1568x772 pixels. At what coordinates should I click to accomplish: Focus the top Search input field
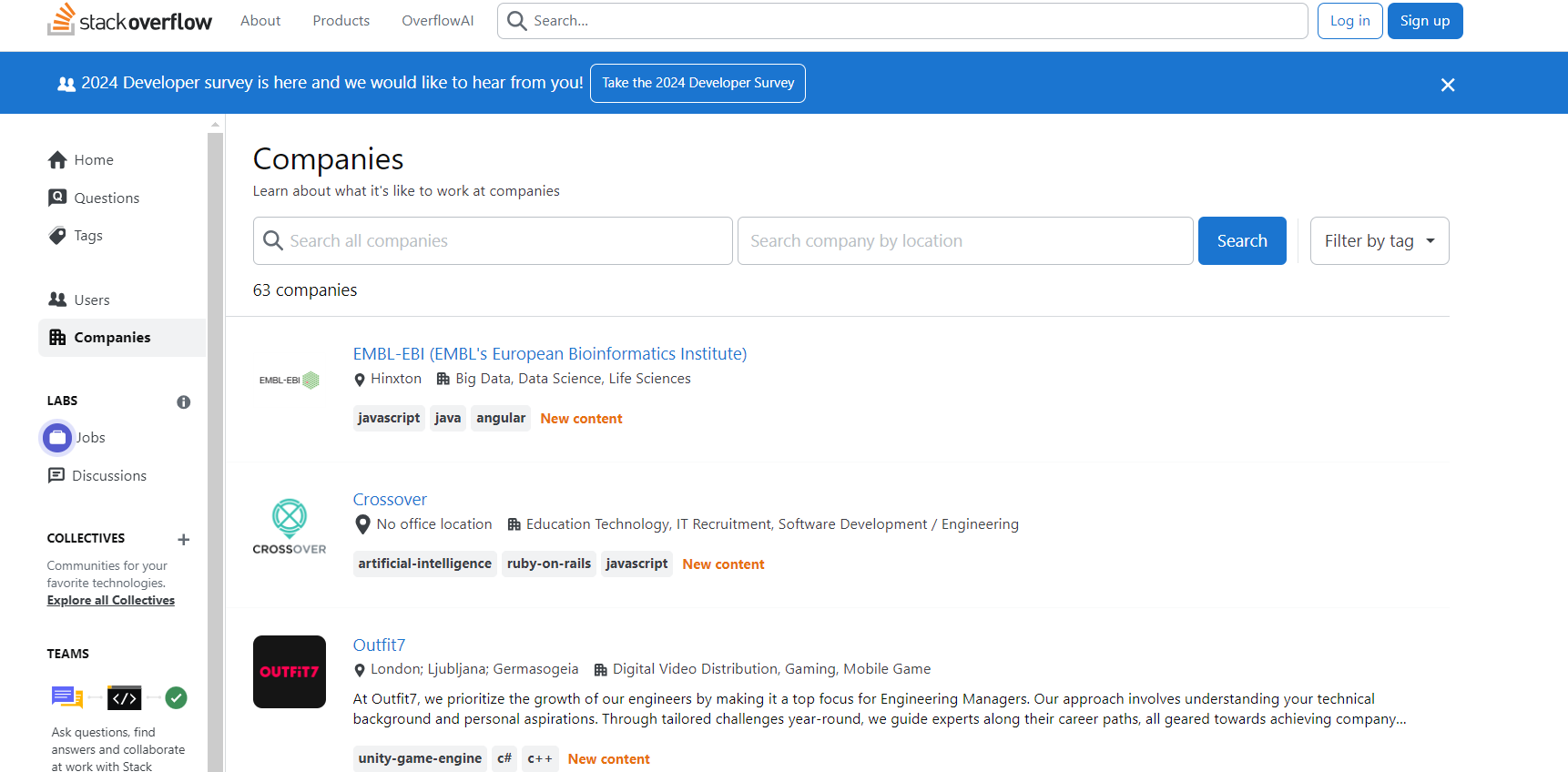902,21
